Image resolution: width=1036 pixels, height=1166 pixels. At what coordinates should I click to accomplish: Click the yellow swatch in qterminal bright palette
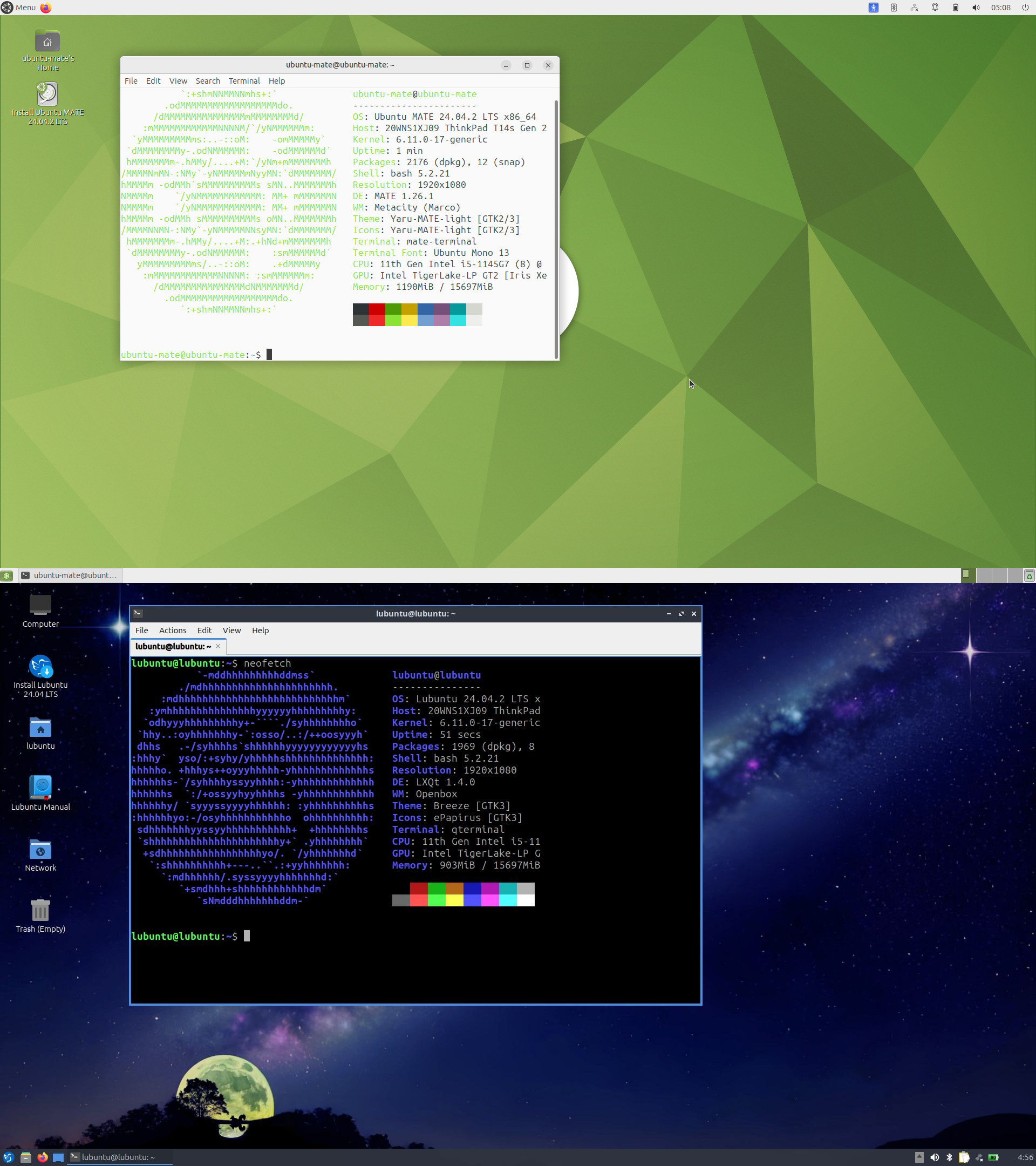pos(454,900)
